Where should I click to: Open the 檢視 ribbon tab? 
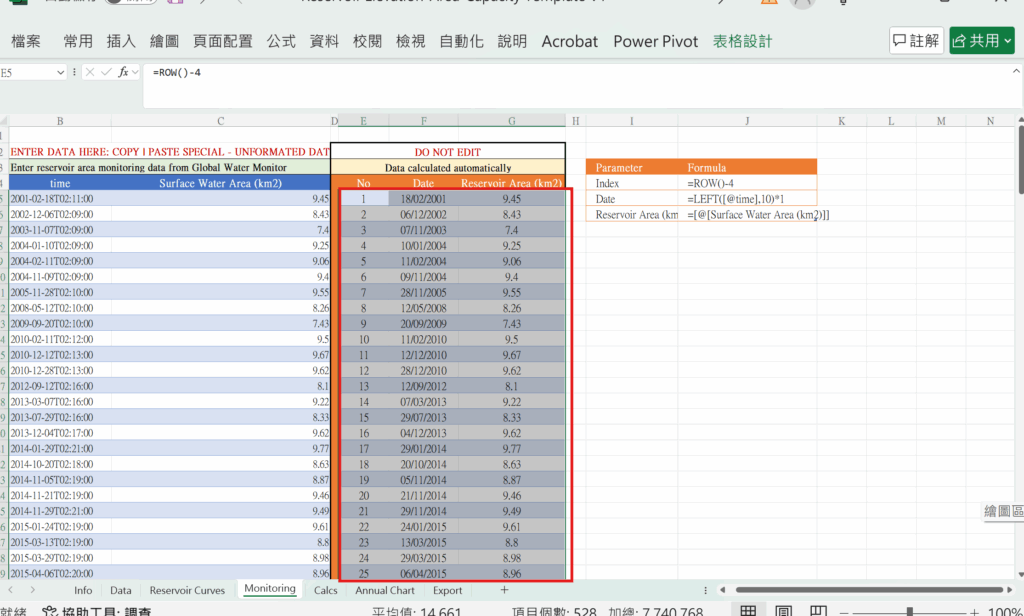(410, 41)
